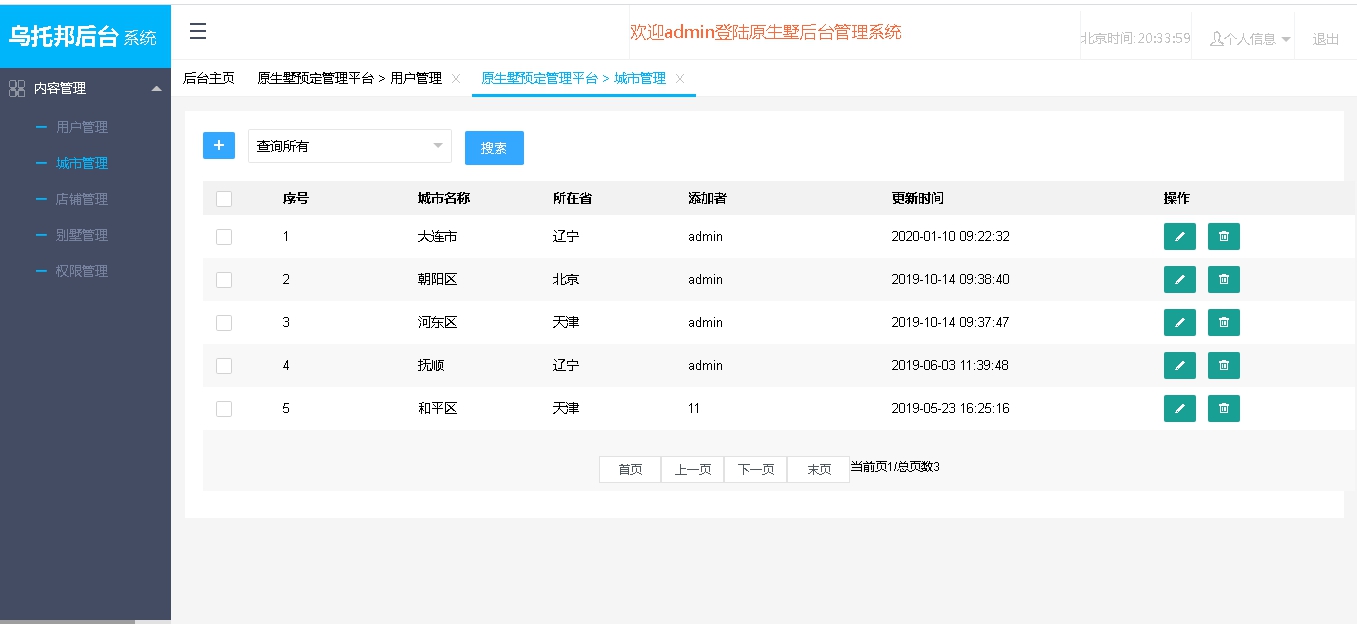Open the 查询所有 filter dropdown
The width and height of the screenshot is (1357, 624).
pyautogui.click(x=350, y=146)
